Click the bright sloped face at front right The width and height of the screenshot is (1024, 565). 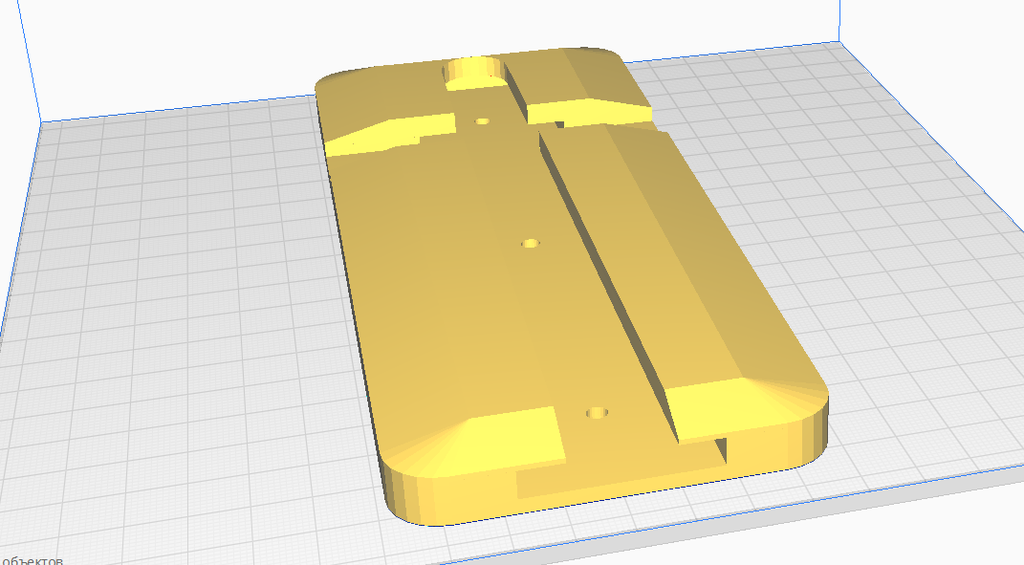tap(740, 405)
